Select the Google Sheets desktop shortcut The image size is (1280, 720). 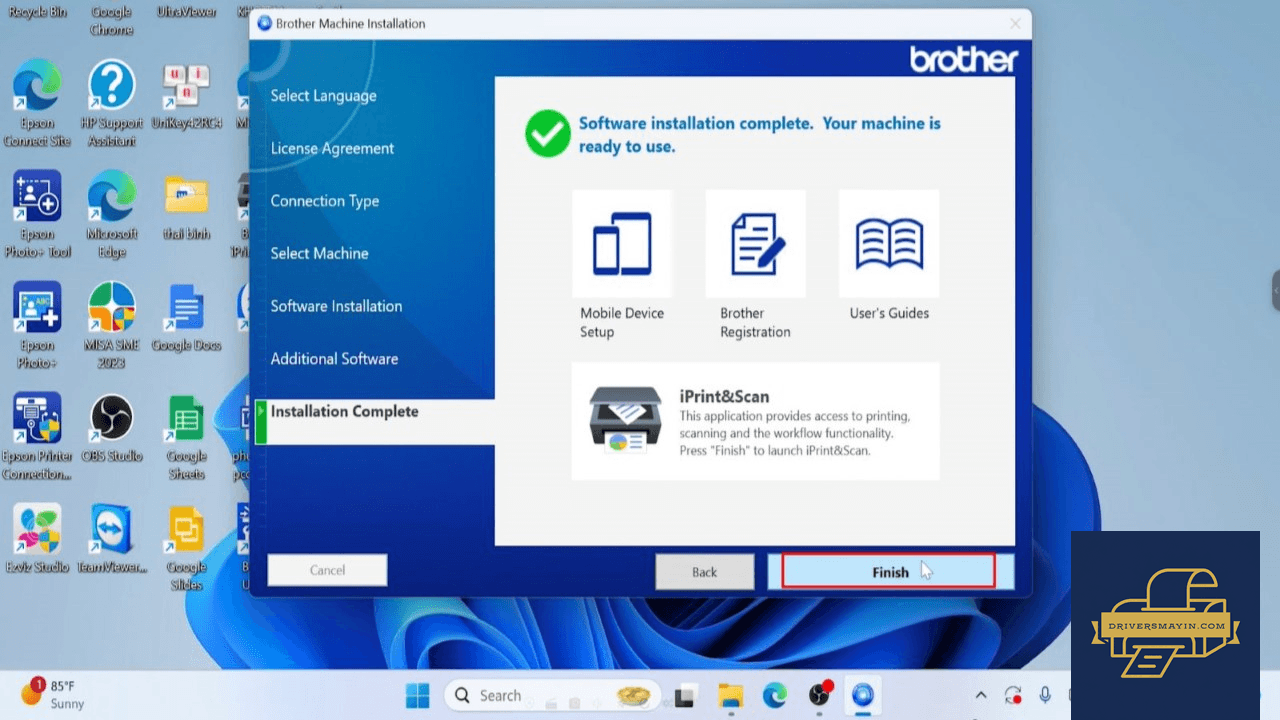(x=186, y=437)
